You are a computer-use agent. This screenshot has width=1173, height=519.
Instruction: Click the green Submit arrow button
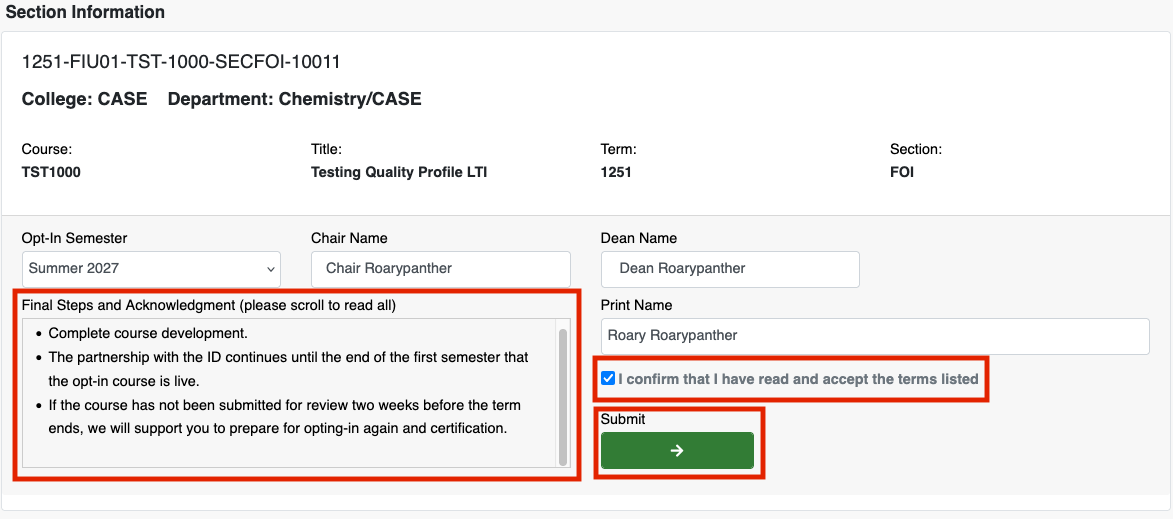coord(677,450)
